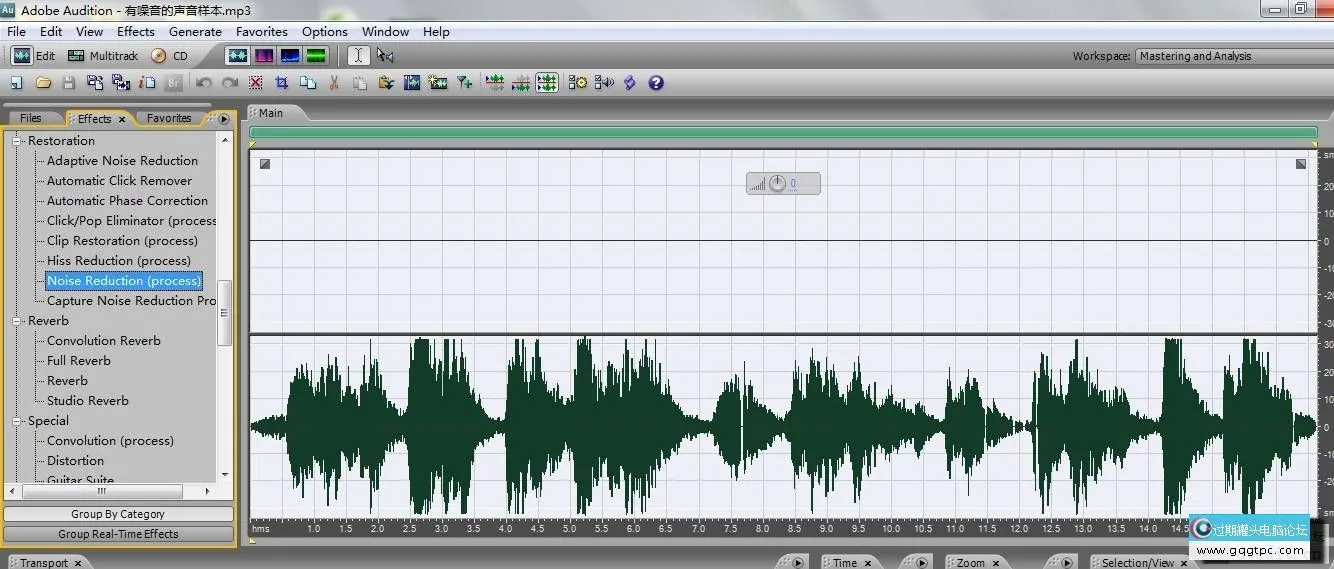The height and width of the screenshot is (569, 1334).
Task: Click the delete selection red X icon
Action: coord(256,83)
